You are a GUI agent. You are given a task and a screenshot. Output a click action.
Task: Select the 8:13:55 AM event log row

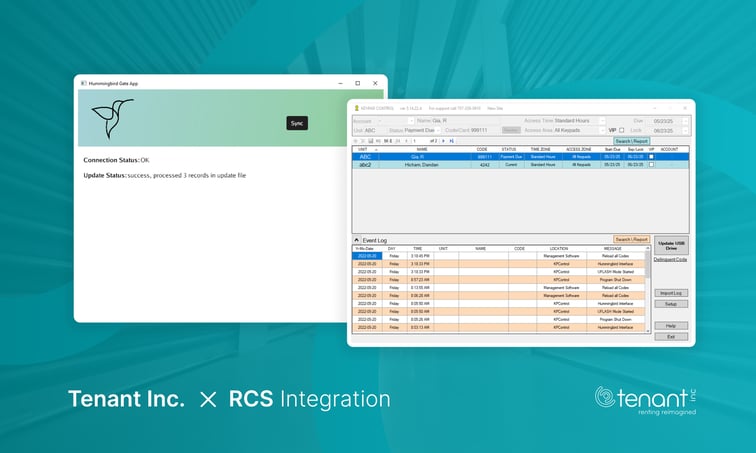coord(499,288)
